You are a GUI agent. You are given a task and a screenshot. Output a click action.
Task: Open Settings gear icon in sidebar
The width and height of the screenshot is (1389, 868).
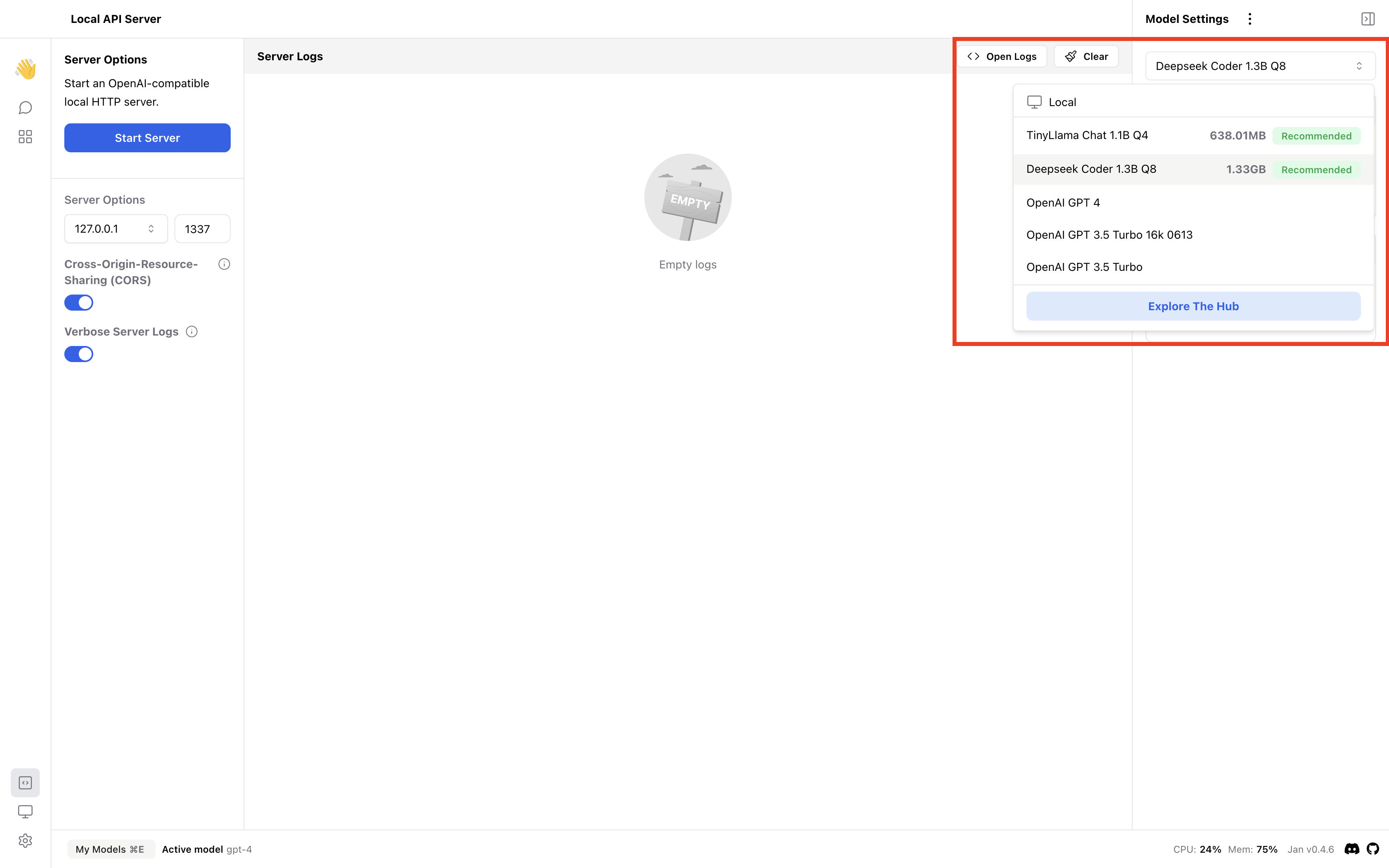25,840
